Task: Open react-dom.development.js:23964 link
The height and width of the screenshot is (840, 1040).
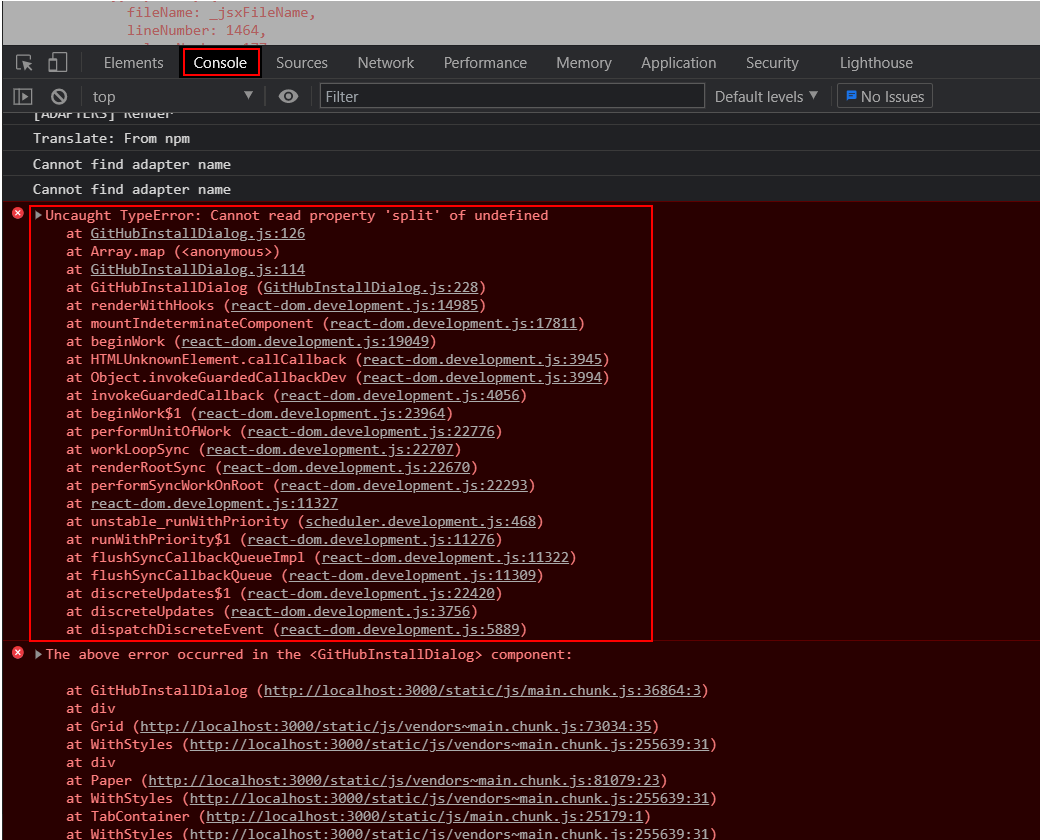Action: coord(322,413)
